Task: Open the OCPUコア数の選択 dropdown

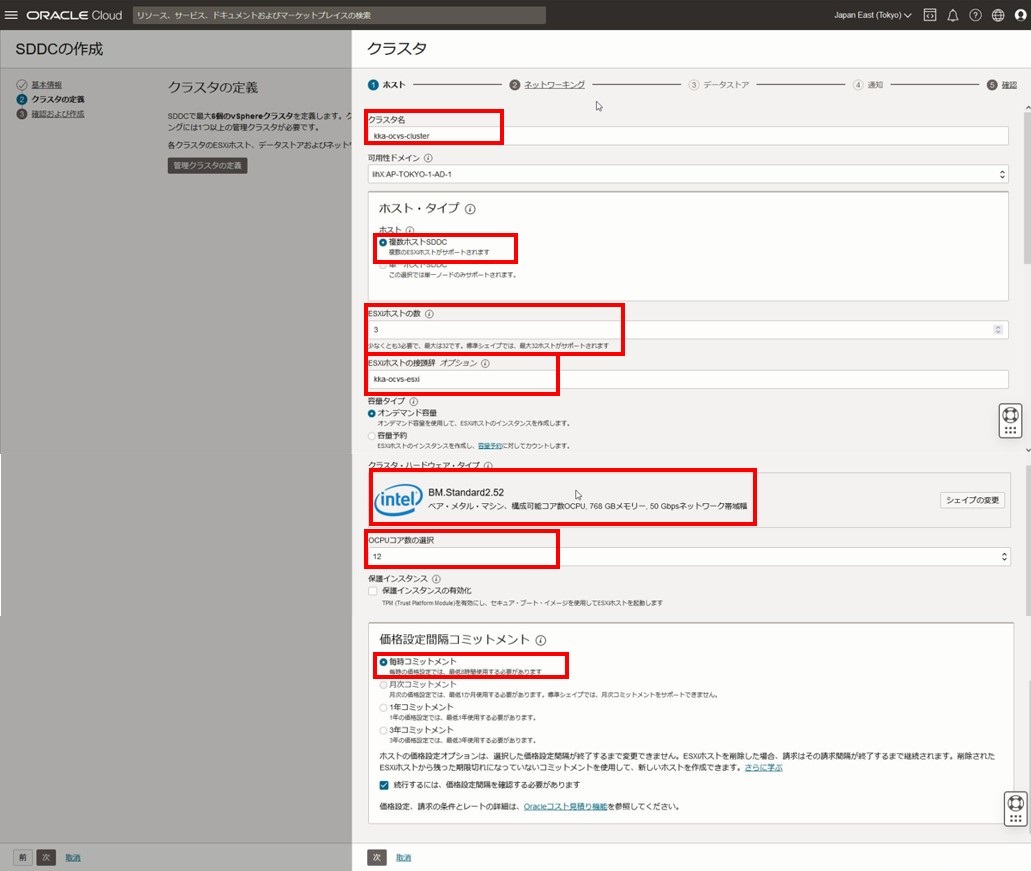Action: [x=688, y=557]
